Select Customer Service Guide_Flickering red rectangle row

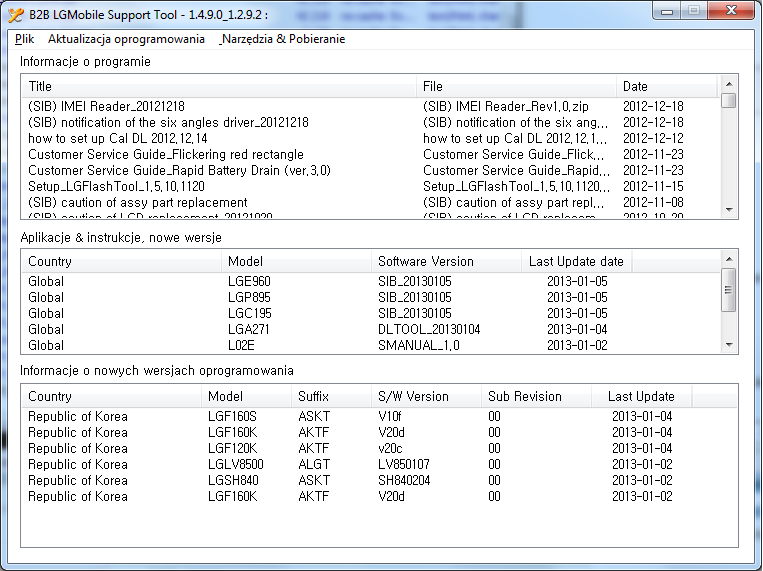[x=370, y=154]
